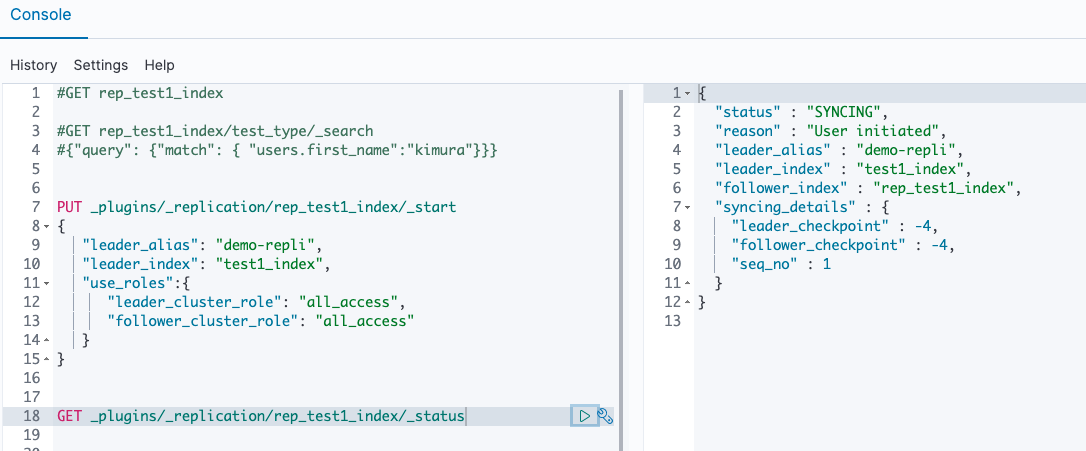Click the "rep_test1_index" follower_index value
Image resolution: width=1086 pixels, height=451 pixels.
pos(942,188)
